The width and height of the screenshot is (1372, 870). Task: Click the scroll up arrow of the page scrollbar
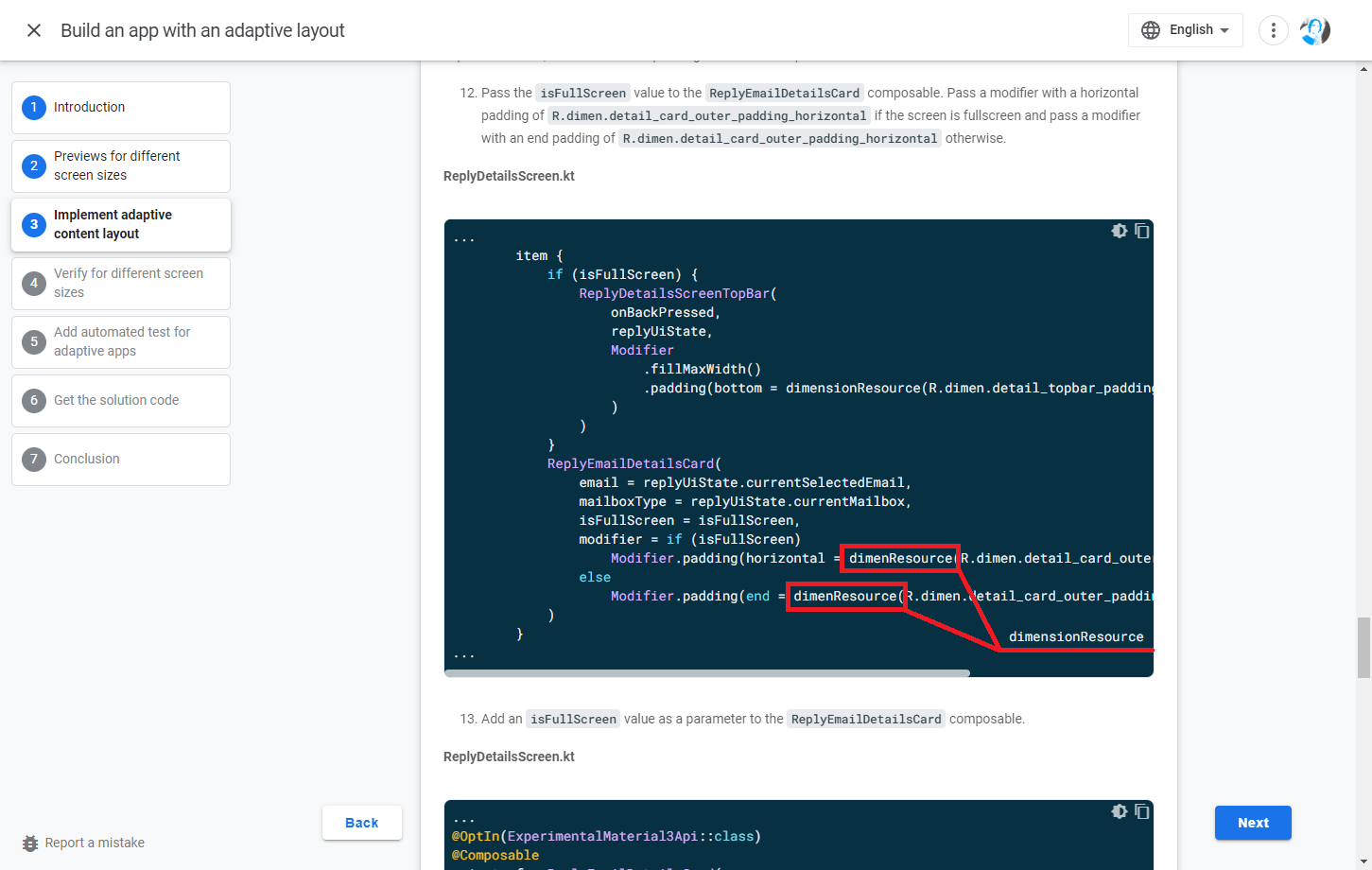(x=1363, y=68)
